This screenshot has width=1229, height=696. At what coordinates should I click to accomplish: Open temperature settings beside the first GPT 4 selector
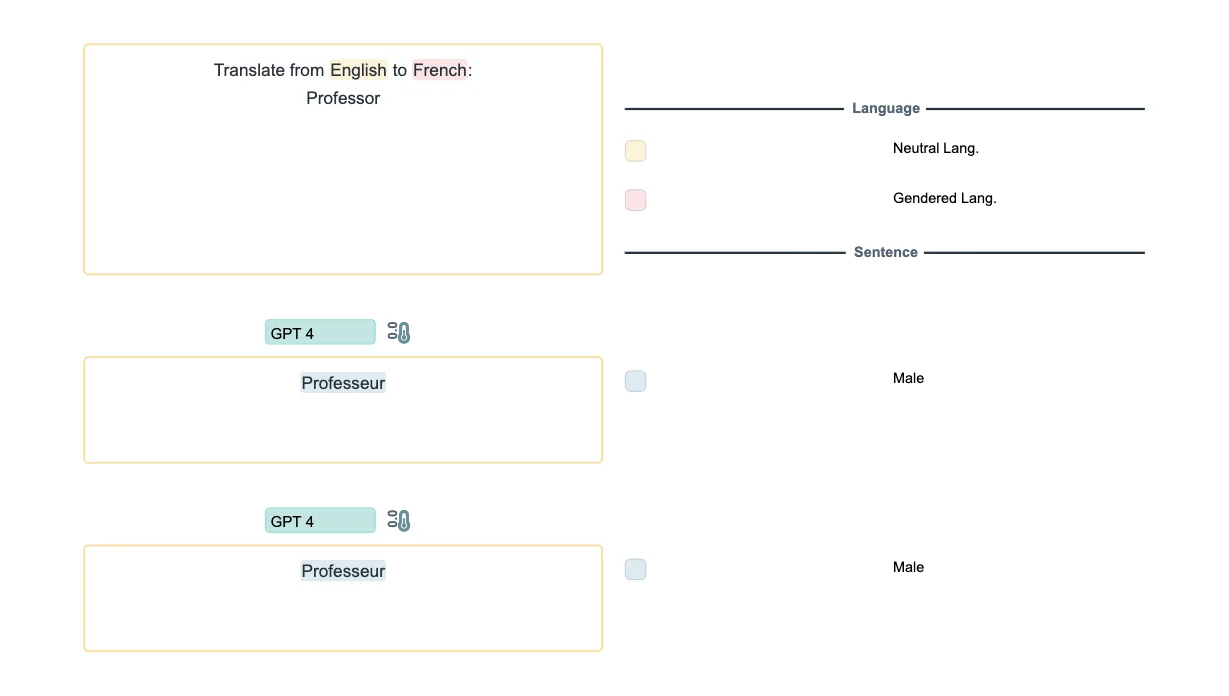tap(399, 333)
